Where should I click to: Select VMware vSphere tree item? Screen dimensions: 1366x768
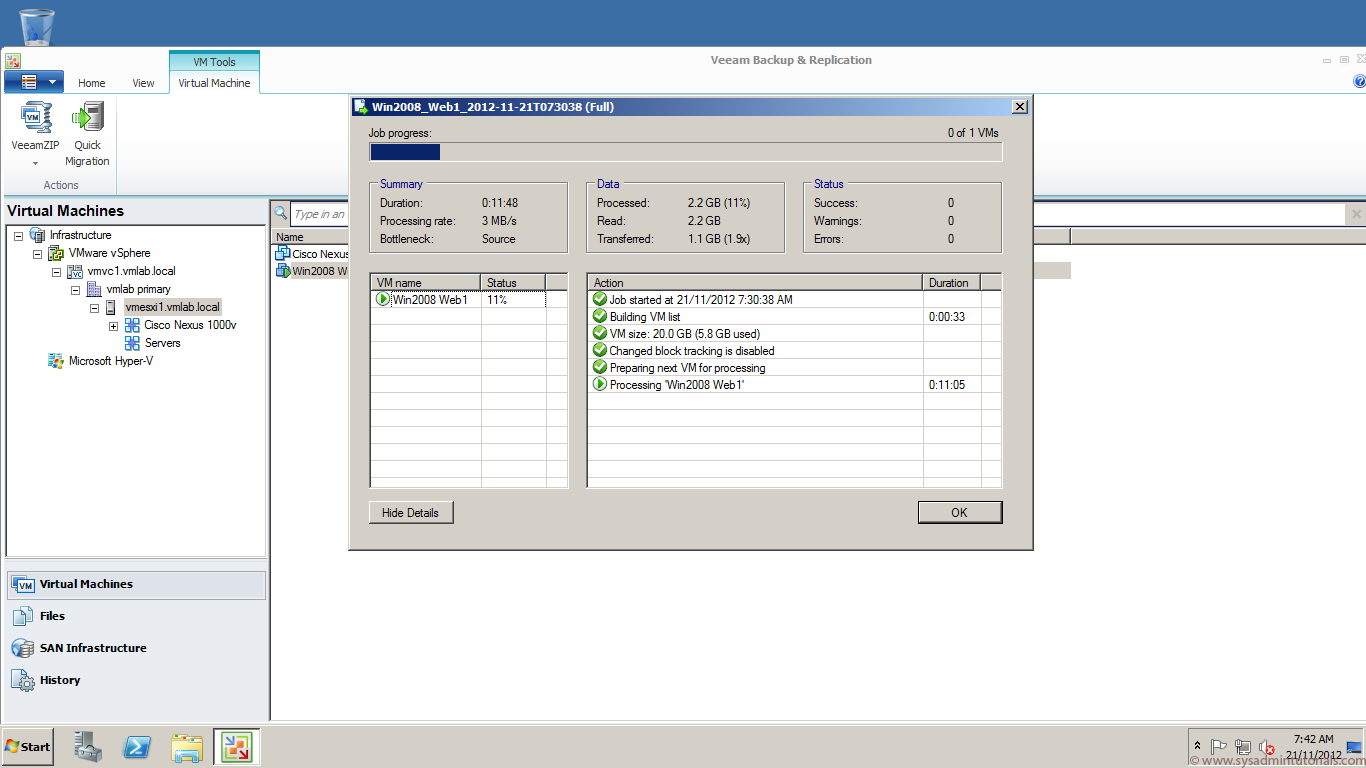(x=109, y=253)
